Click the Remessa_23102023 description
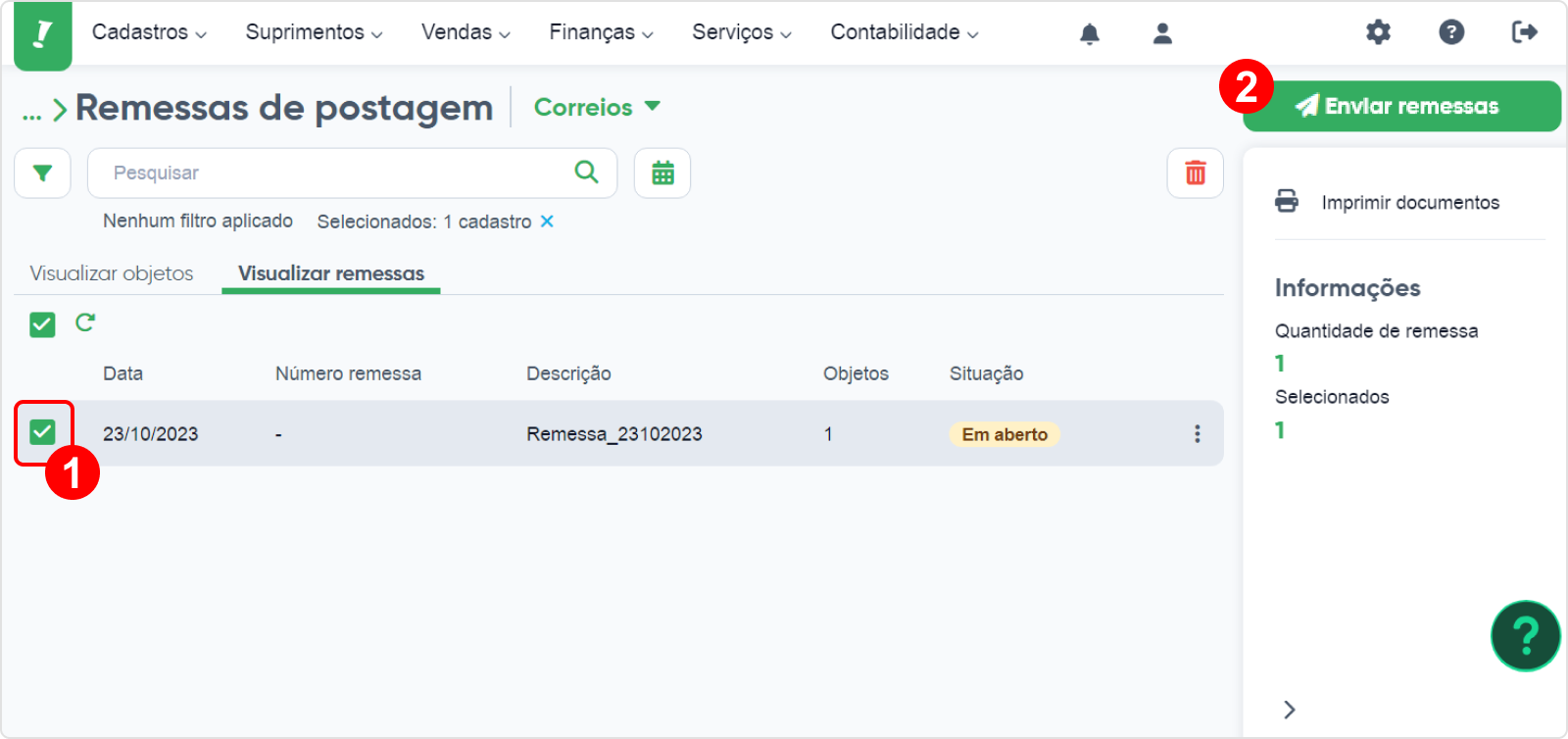Screen dimensions: 1568x739 coord(614,434)
